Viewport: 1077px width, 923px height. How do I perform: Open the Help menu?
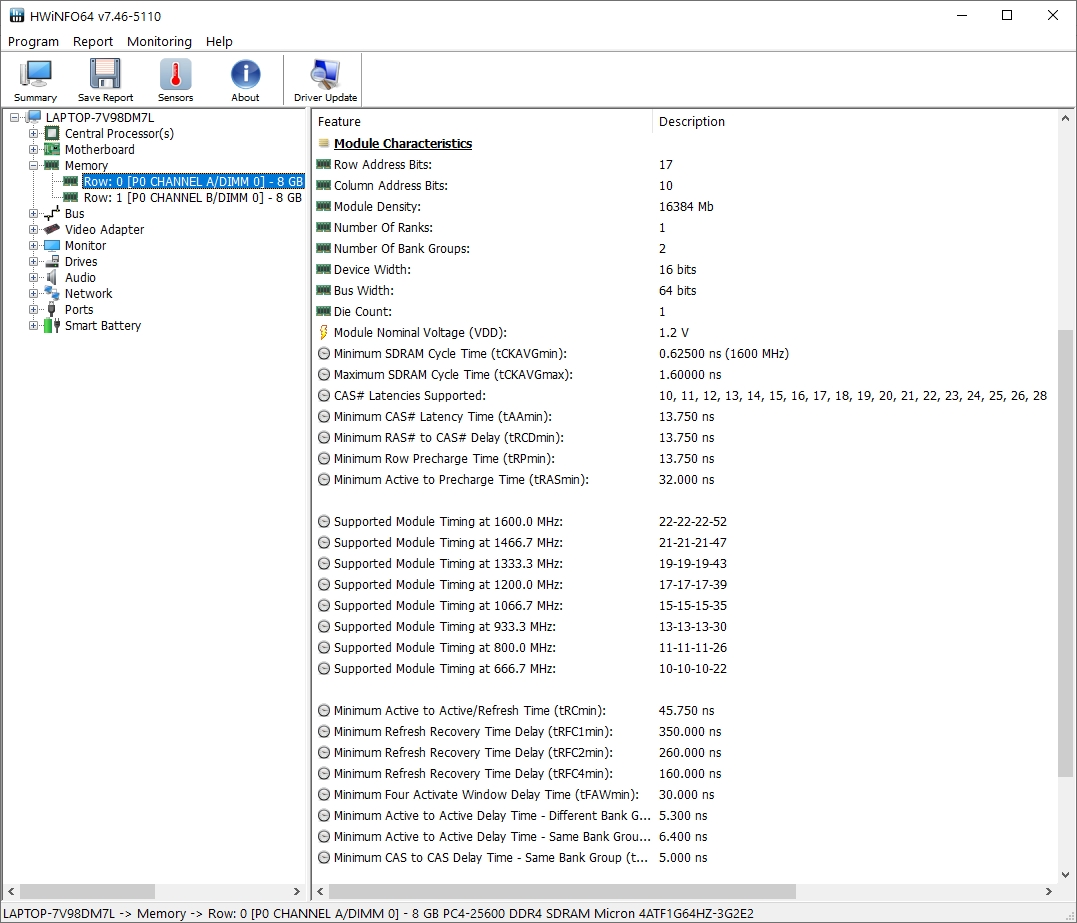[219, 42]
